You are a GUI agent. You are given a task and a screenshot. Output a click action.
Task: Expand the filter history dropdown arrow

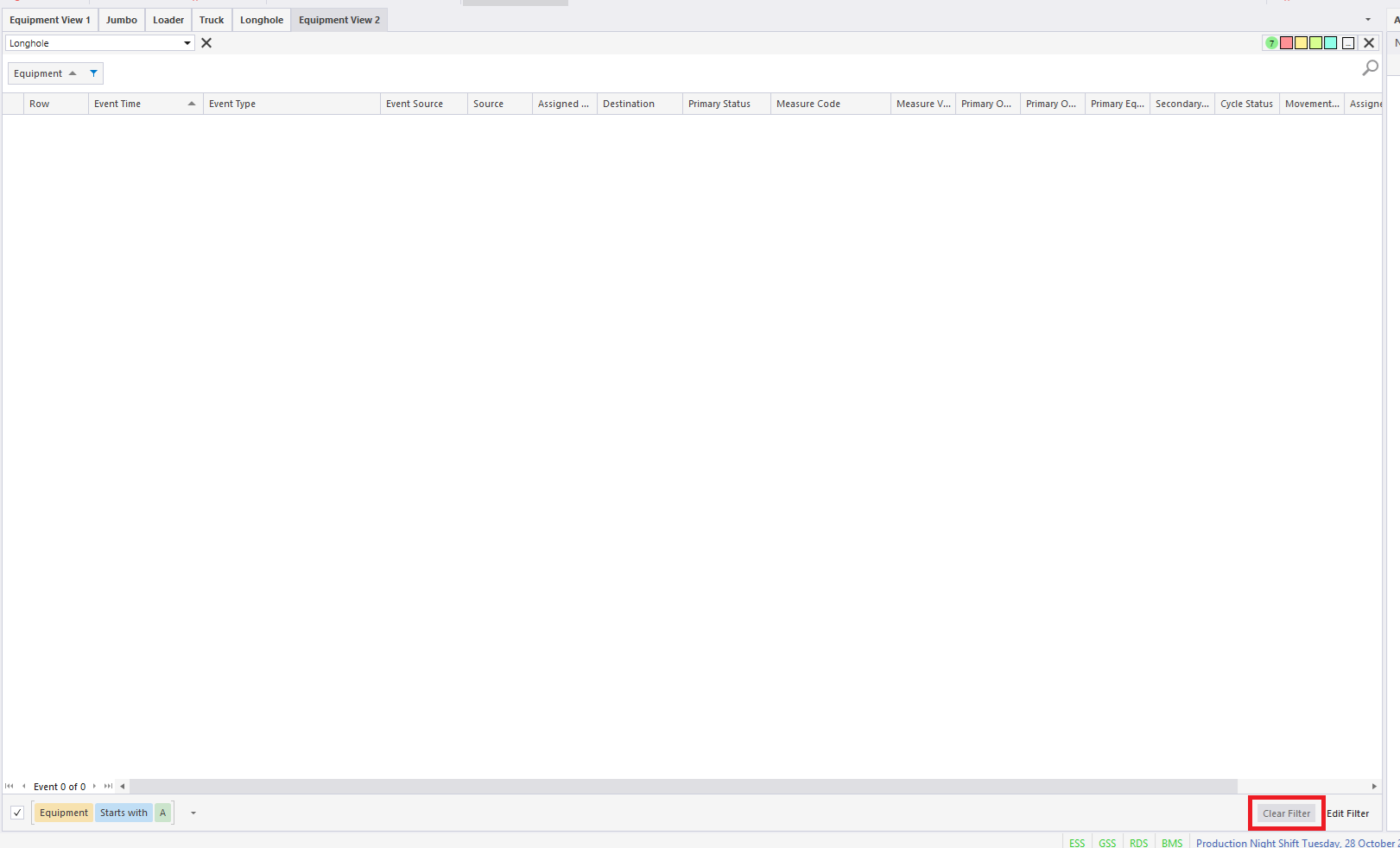[193, 813]
